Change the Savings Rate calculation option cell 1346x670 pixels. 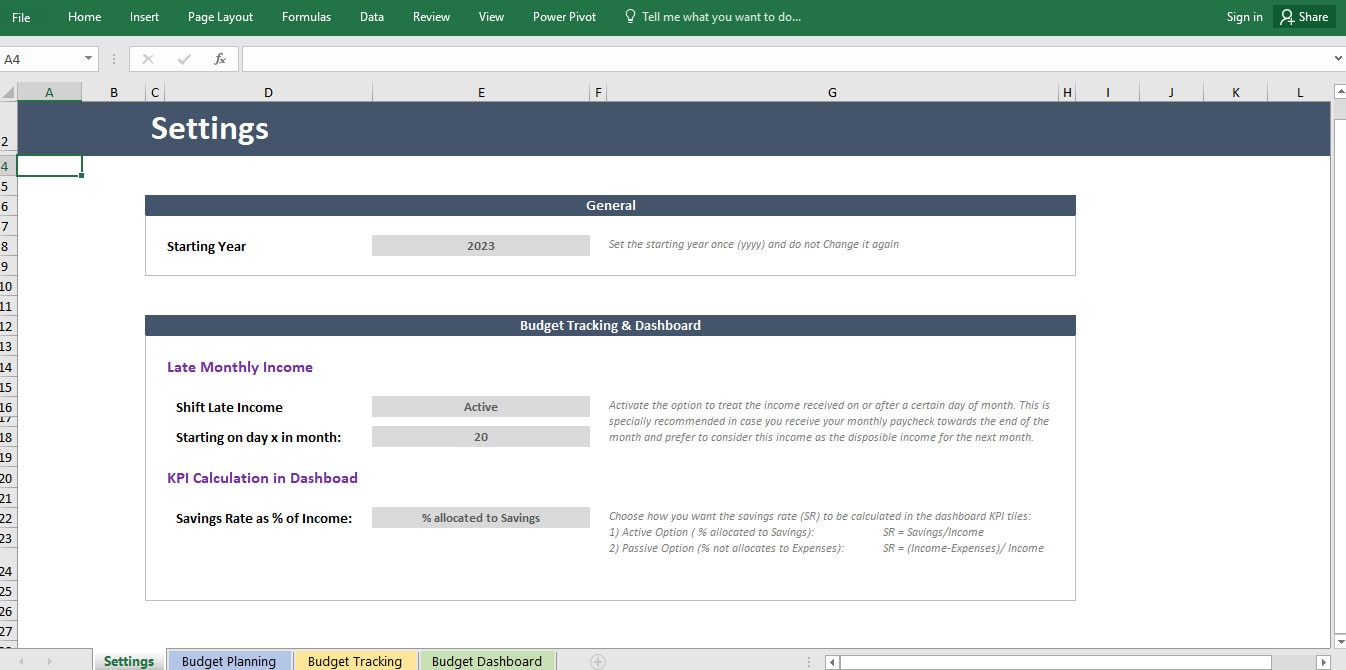pos(480,517)
